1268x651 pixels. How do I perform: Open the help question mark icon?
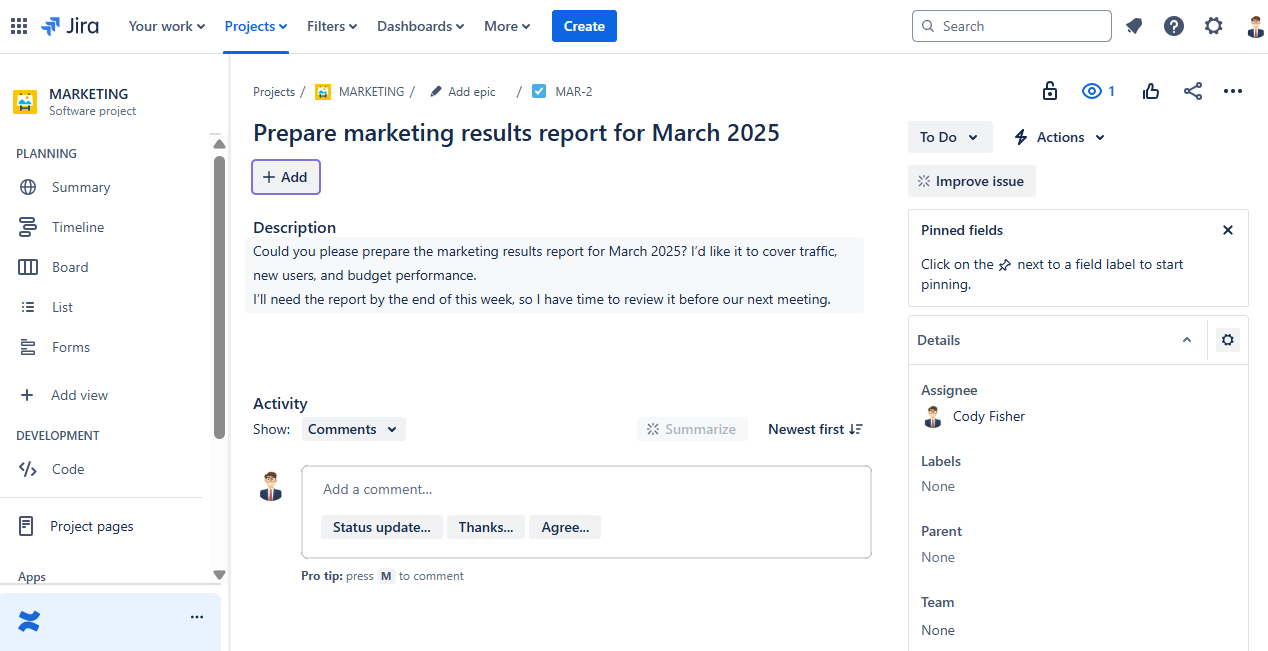tap(1174, 26)
